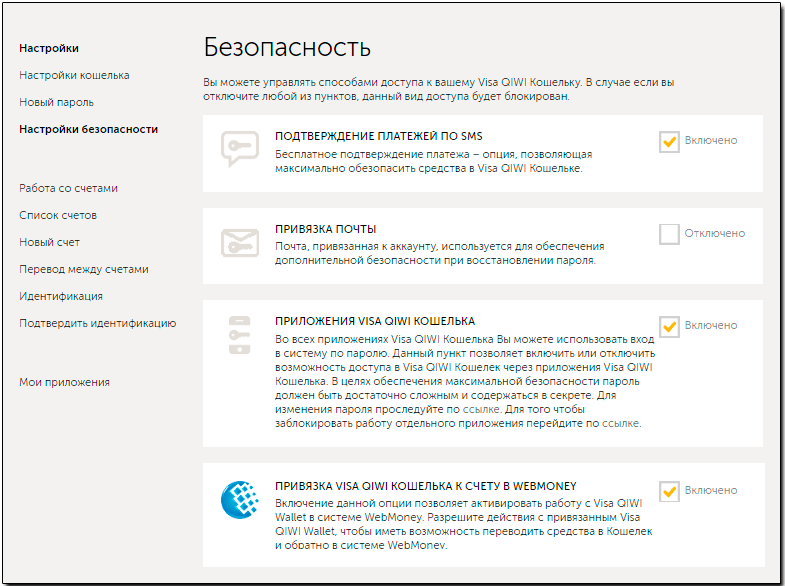The width and height of the screenshot is (785, 586).
Task: Click the Настройки heading in the sidebar
Action: tap(49, 49)
